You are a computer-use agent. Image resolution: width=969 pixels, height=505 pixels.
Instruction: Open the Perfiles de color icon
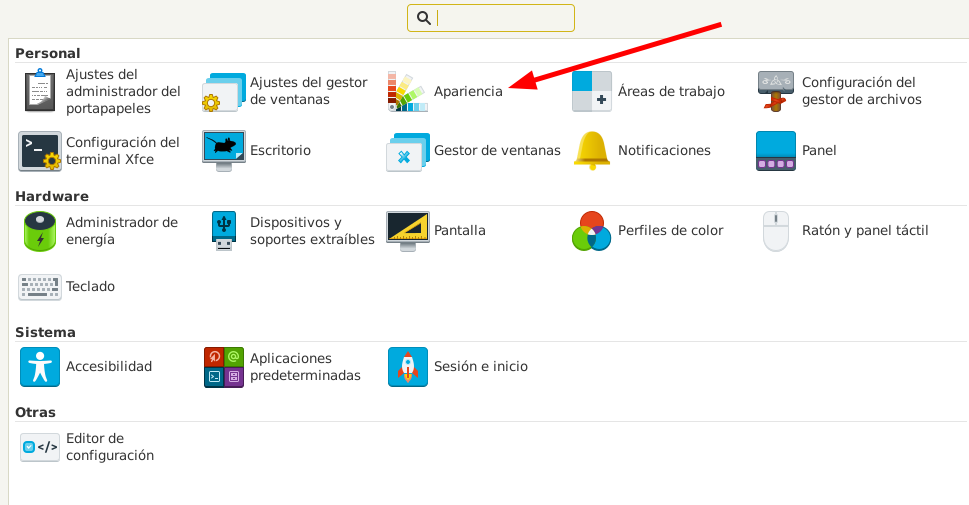[x=591, y=231]
